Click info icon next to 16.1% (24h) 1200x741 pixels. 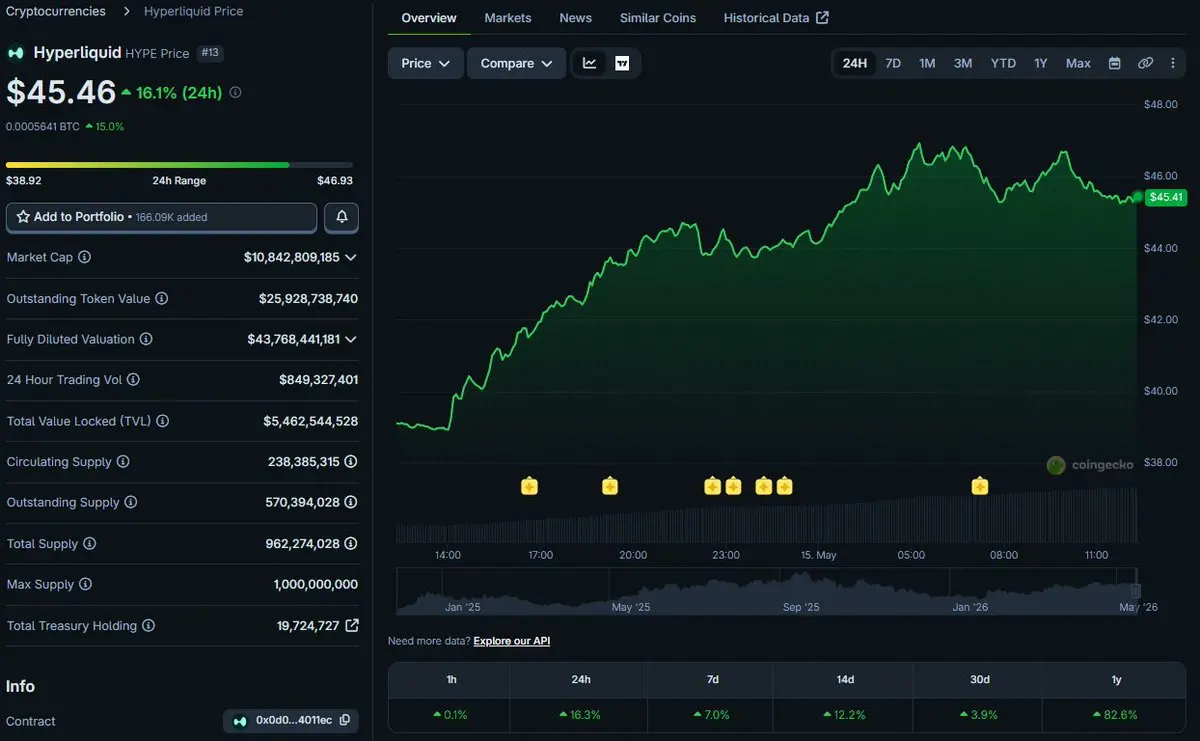point(235,92)
